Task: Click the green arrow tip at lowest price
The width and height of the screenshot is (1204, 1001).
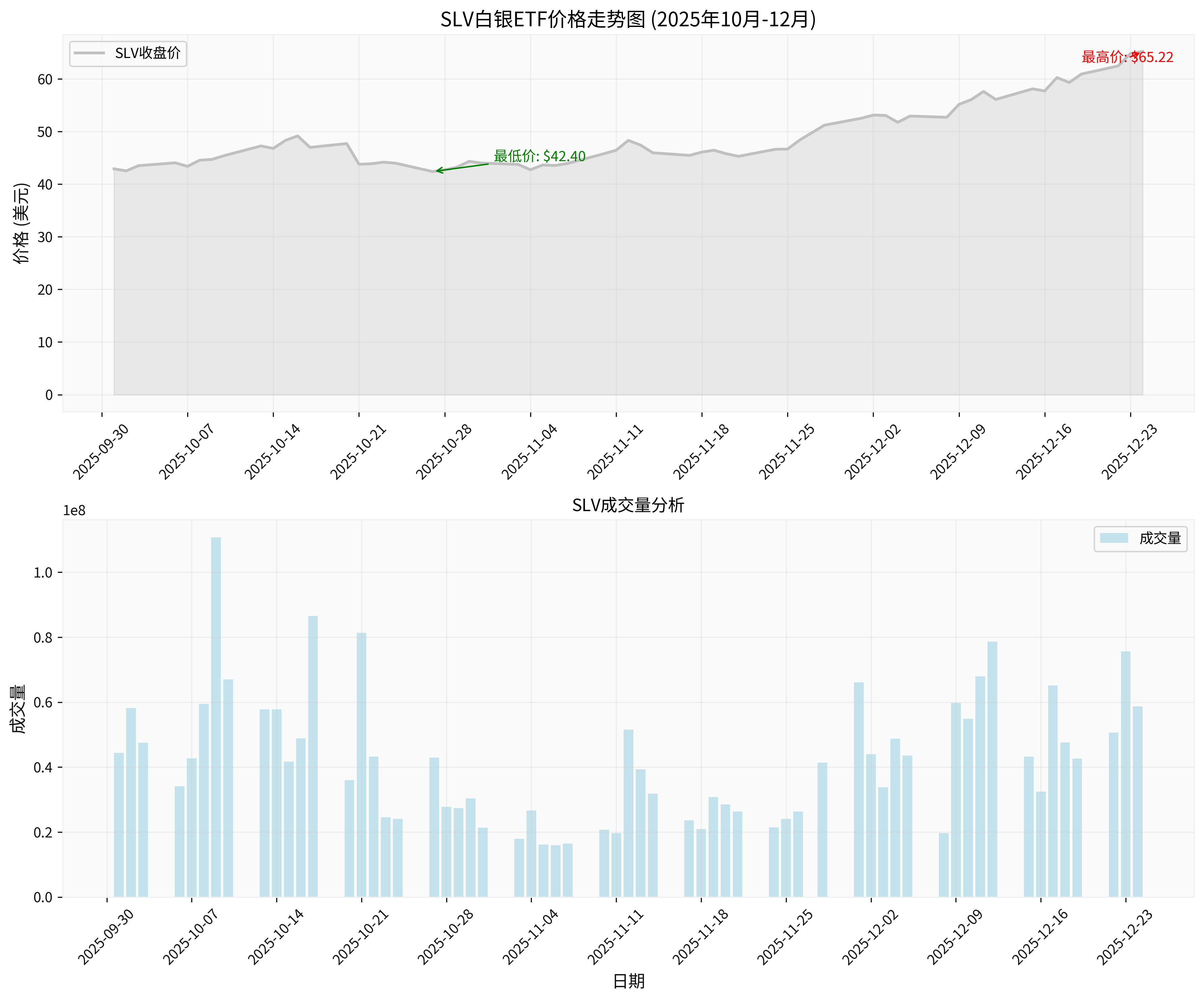Action: pos(437,170)
